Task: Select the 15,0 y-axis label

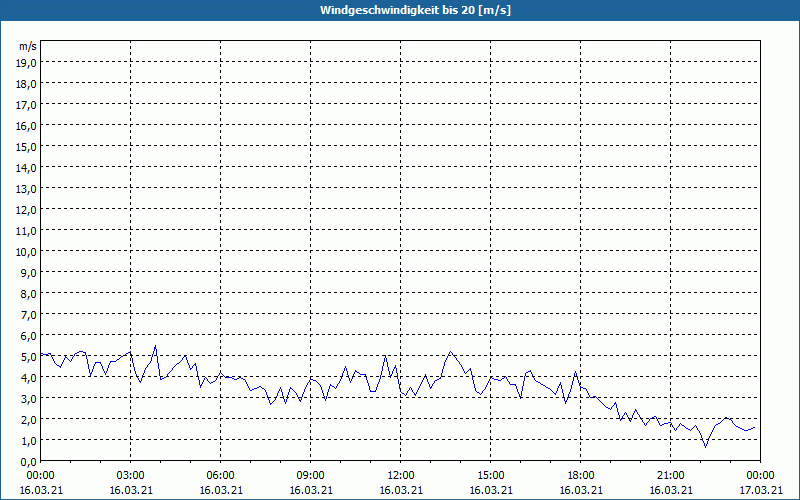Action: click(x=27, y=147)
